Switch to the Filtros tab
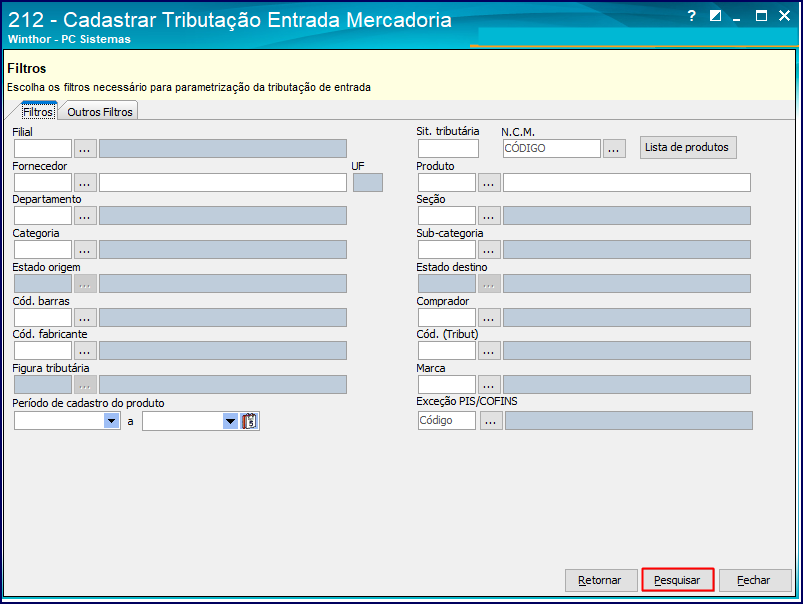 click(x=38, y=112)
